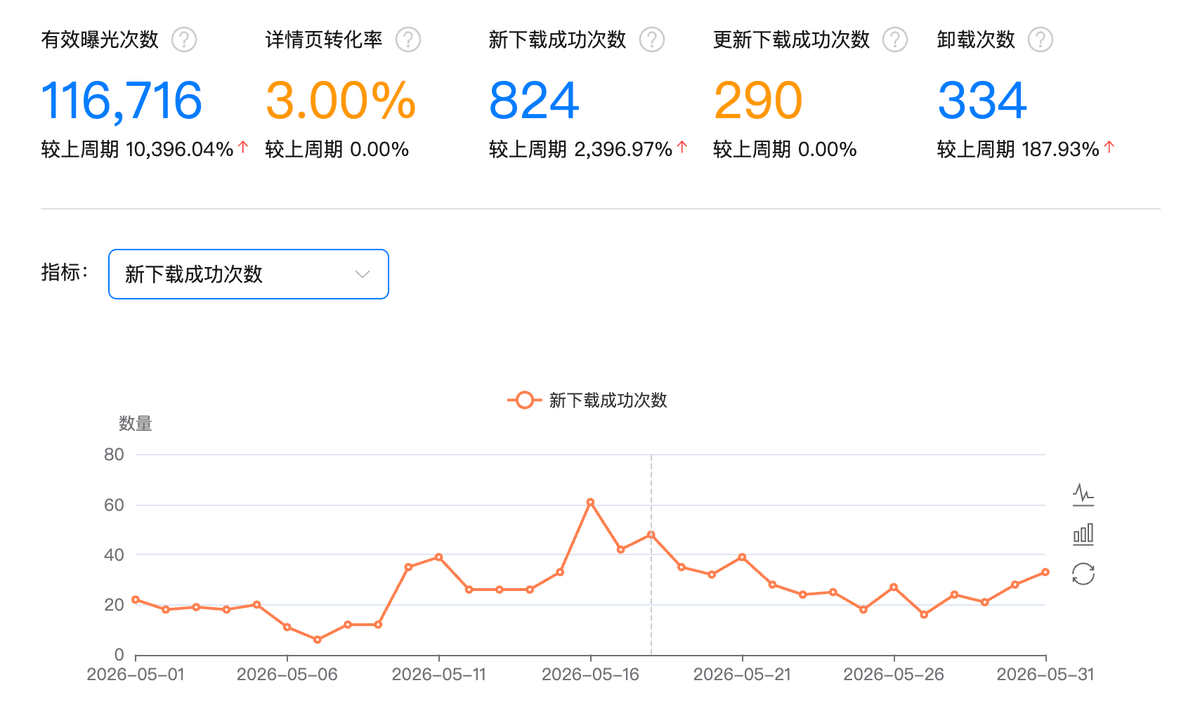Click the last data point at 2026-05-31
Image resolution: width=1200 pixels, height=707 pixels.
click(1046, 572)
